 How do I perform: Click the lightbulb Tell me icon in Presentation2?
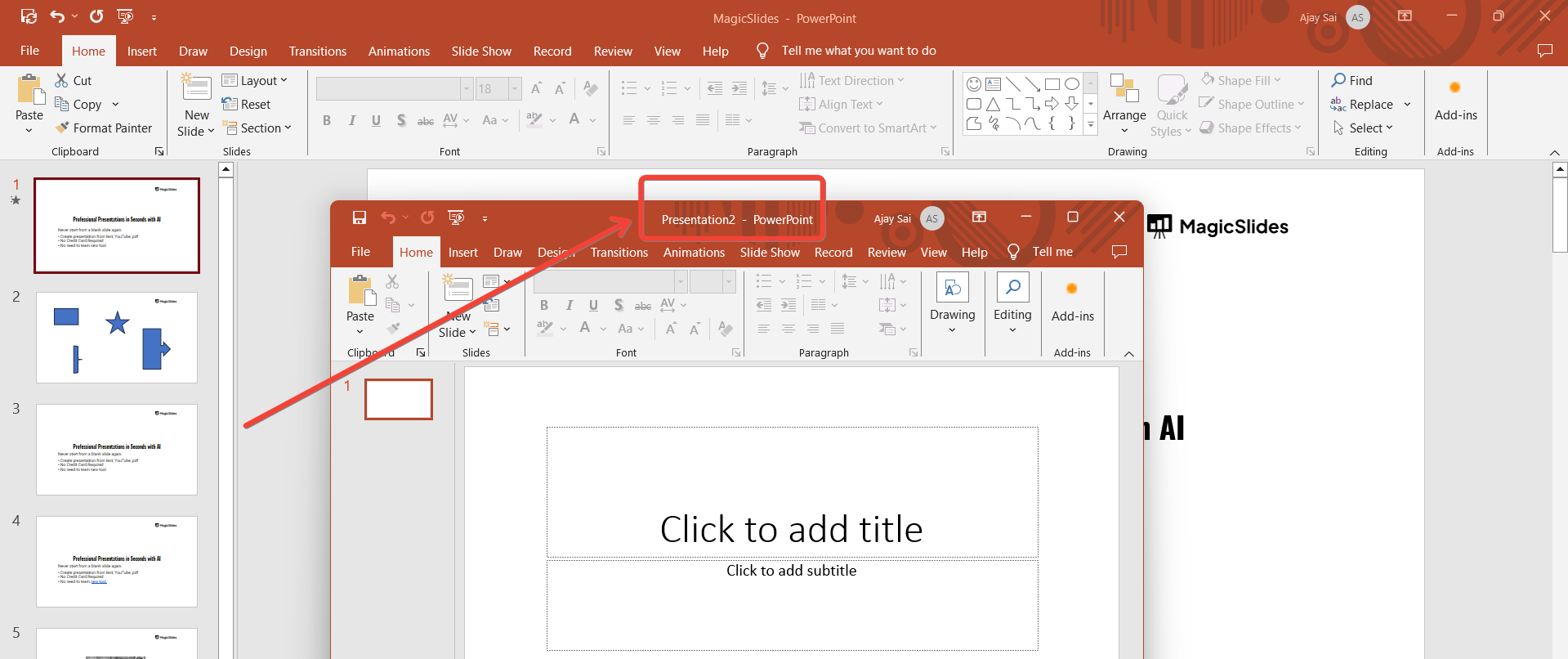point(1013,252)
